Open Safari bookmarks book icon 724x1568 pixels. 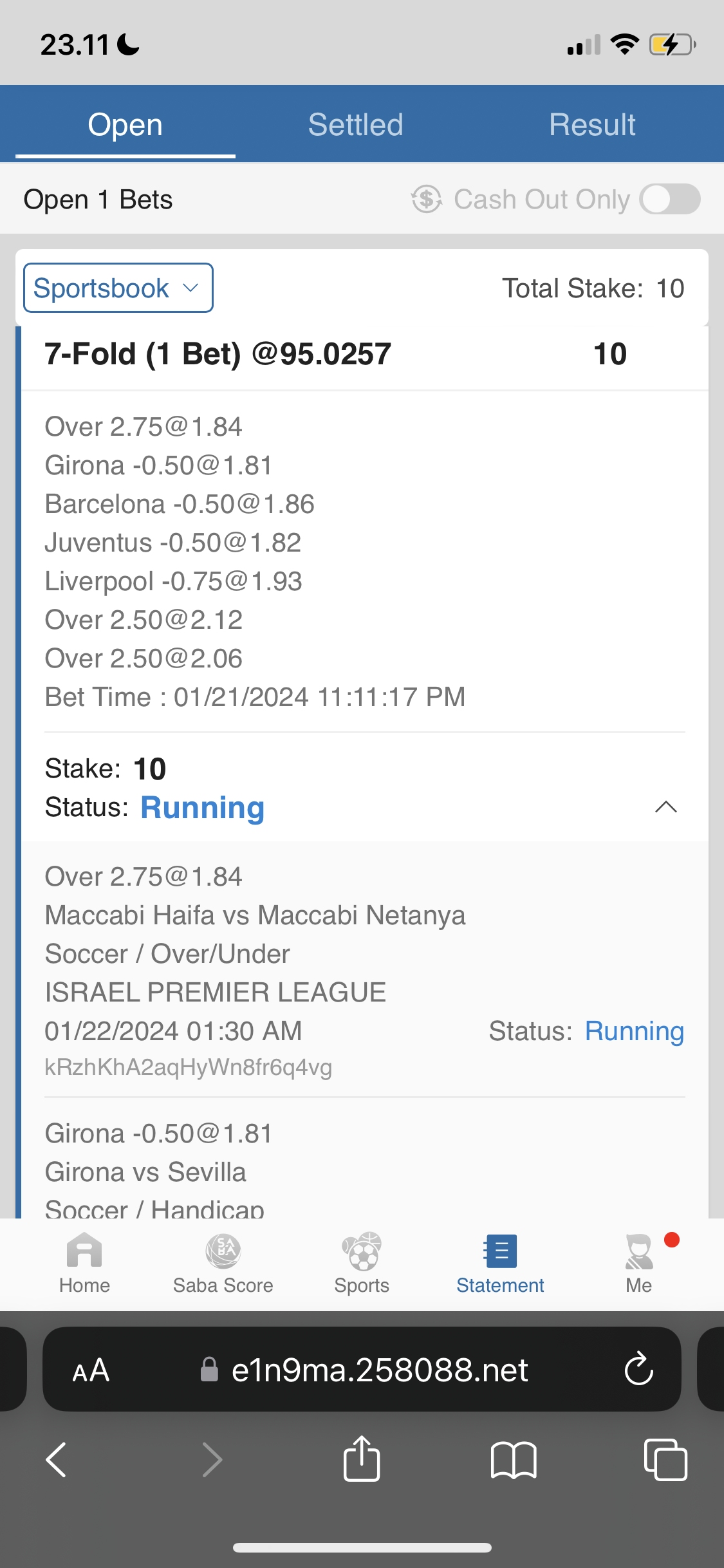513,1460
